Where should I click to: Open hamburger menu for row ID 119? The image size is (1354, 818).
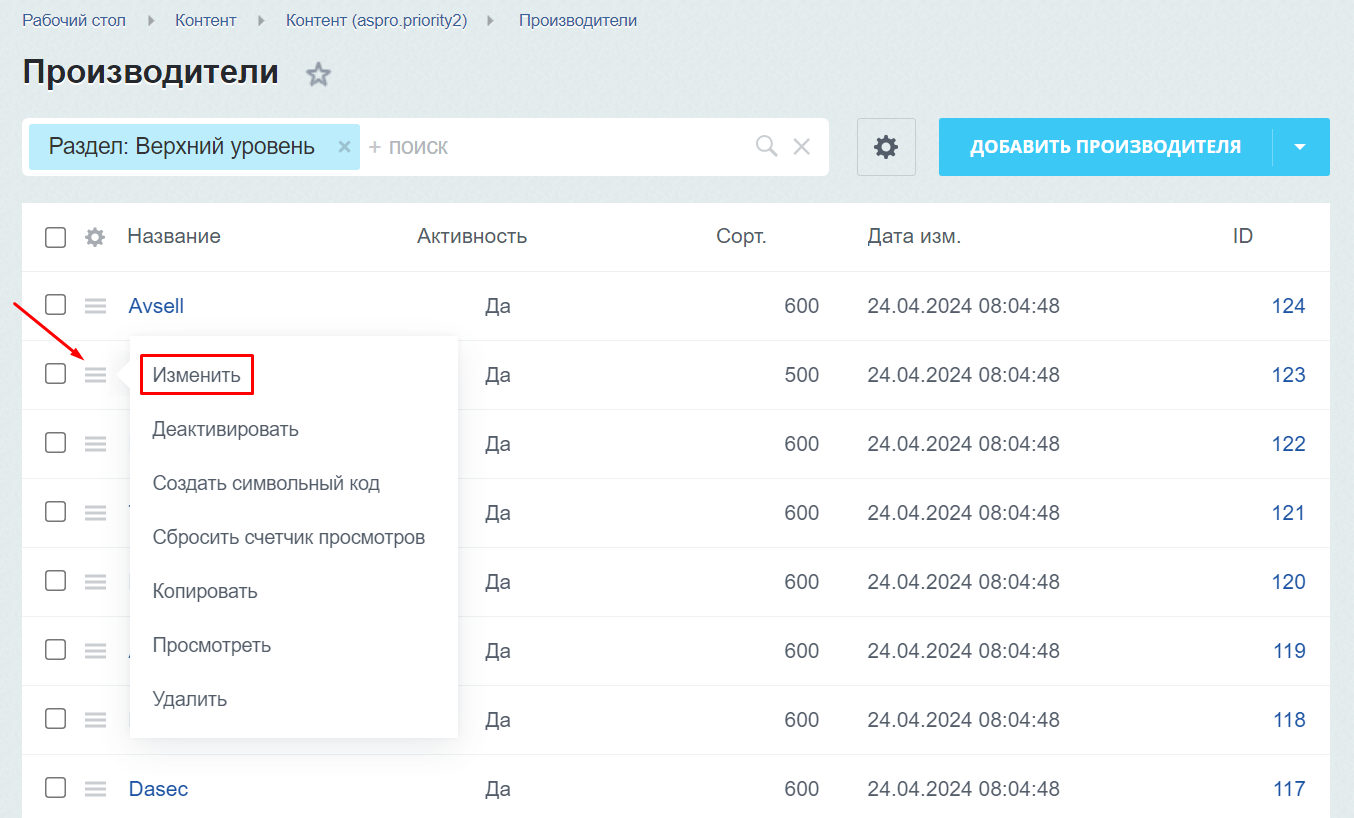click(x=95, y=651)
